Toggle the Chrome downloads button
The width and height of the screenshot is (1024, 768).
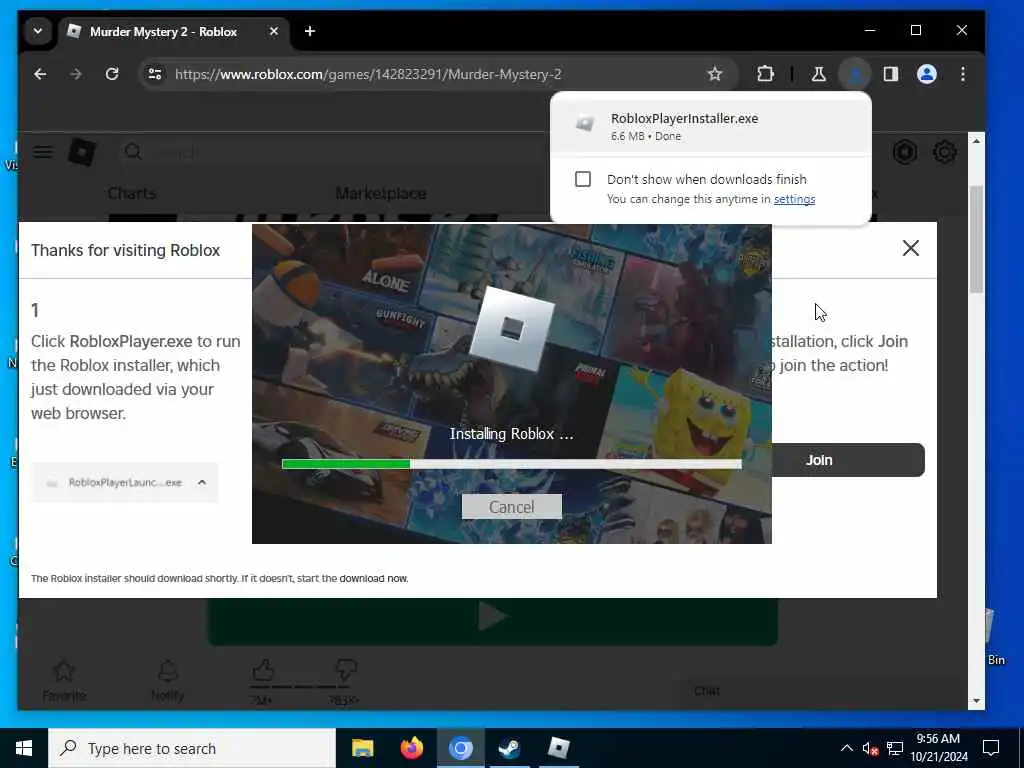pyautogui.click(x=855, y=74)
